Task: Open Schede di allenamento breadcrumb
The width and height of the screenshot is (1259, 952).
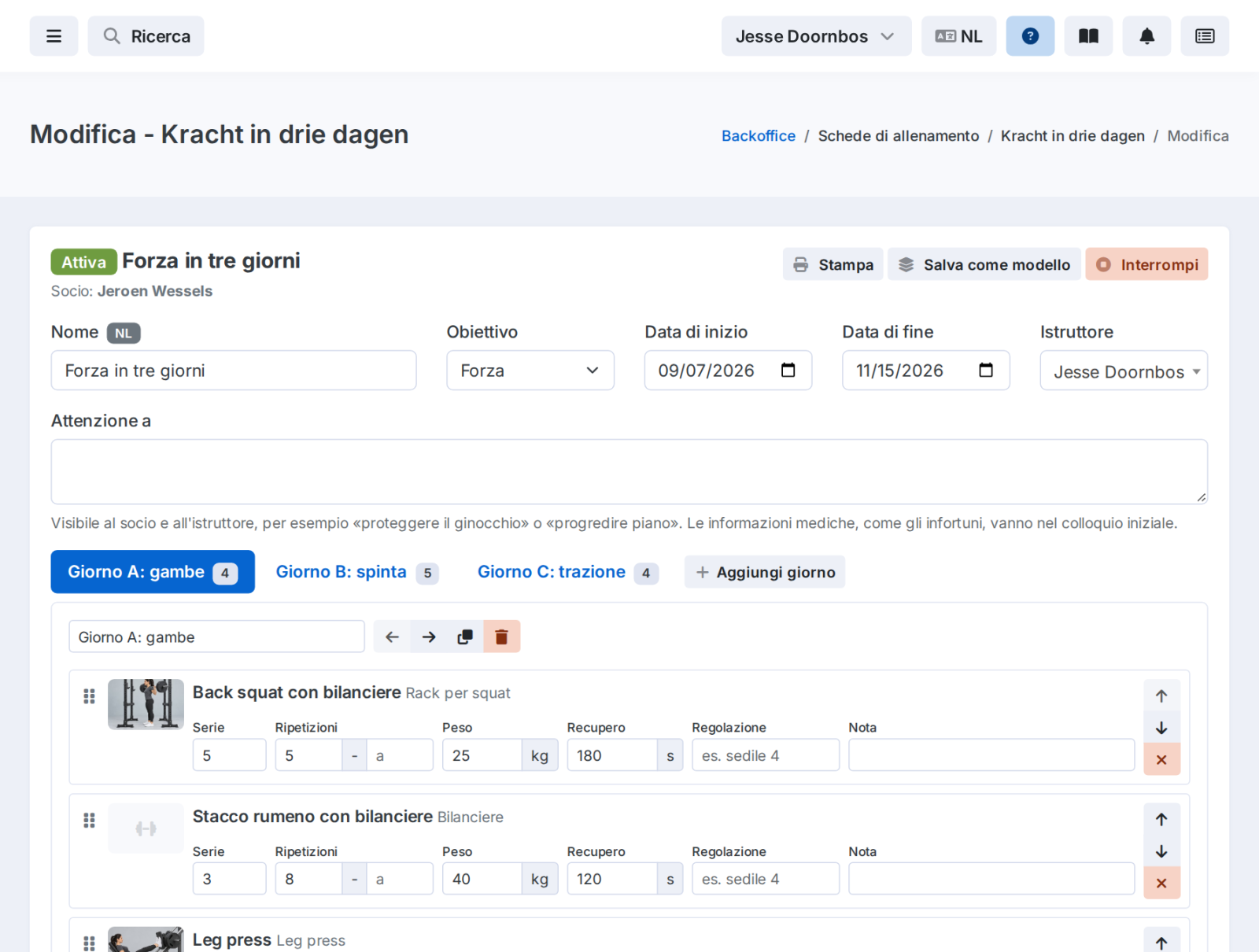Action: [x=899, y=136]
